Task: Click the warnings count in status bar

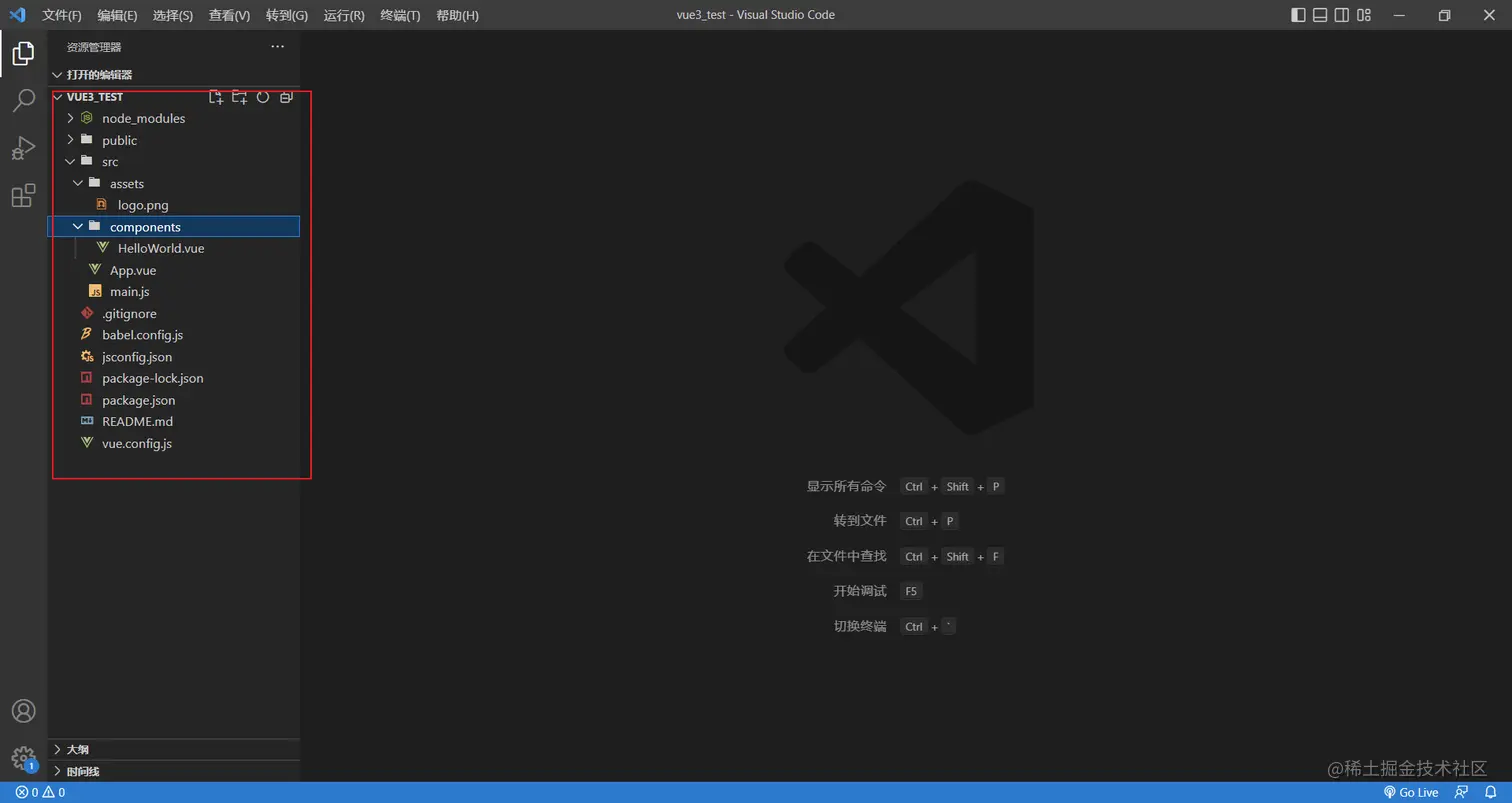Action: pyautogui.click(x=54, y=792)
